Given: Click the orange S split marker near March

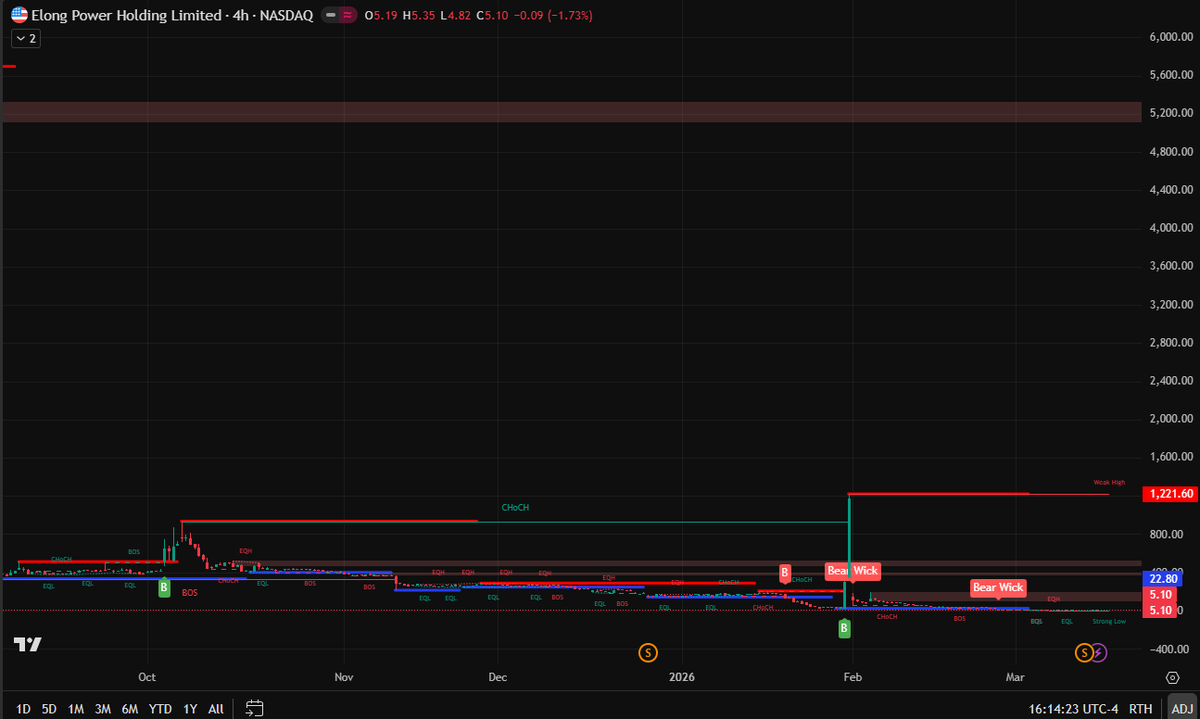Looking at the screenshot, I should [x=1083, y=652].
